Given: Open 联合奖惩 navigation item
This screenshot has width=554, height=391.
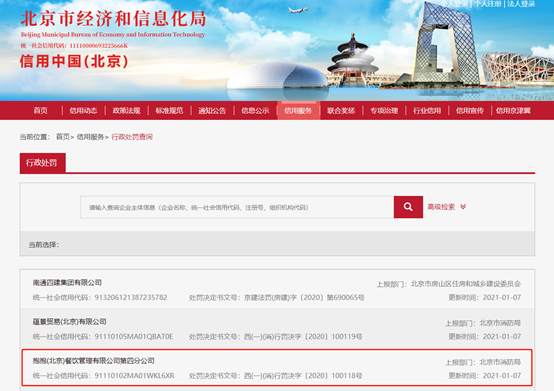Looking at the screenshot, I should click(x=341, y=111).
